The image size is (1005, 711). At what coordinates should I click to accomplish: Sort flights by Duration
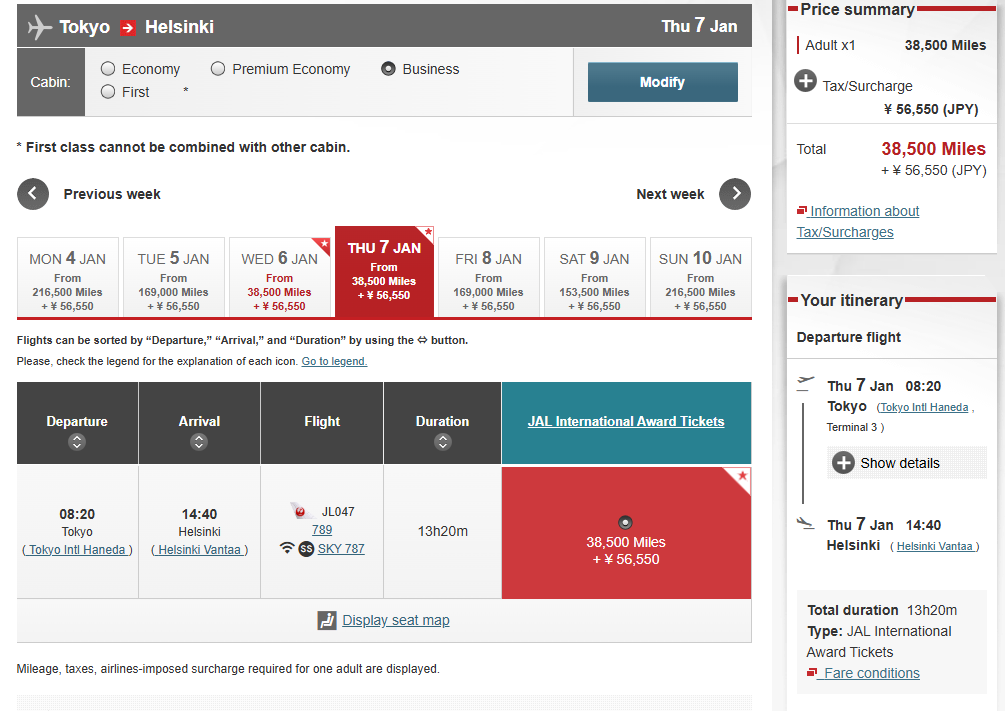click(x=442, y=442)
